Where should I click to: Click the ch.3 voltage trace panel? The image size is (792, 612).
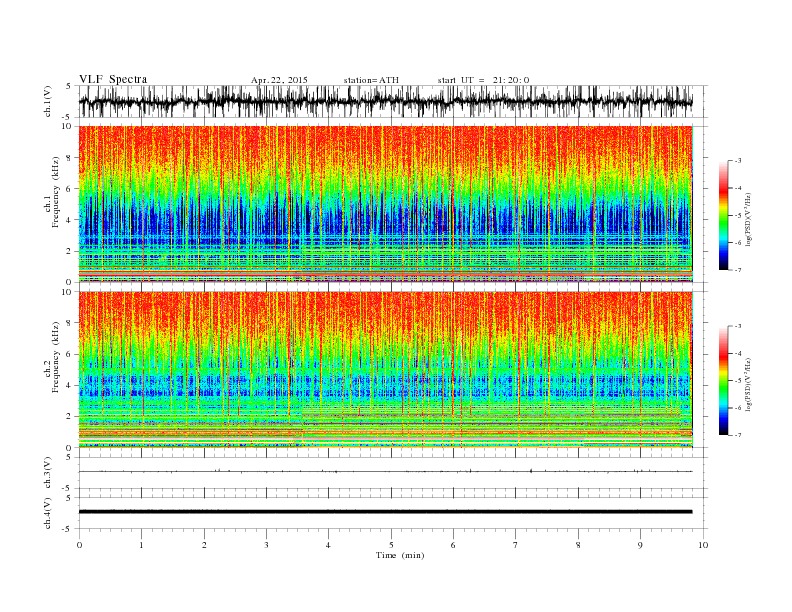click(393, 473)
